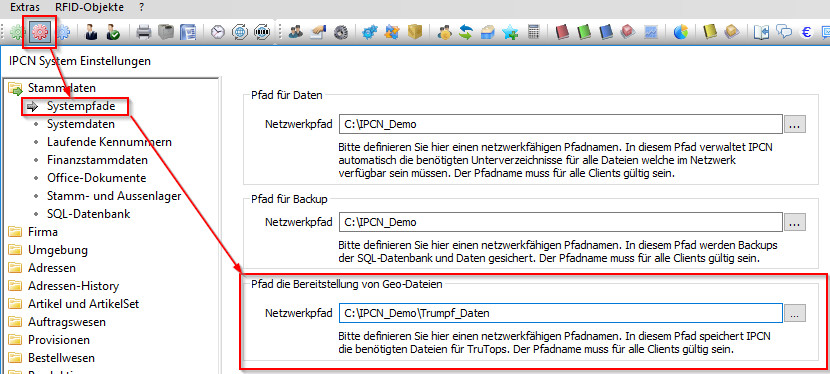Viewport: 830px width, 374px height.
Task: Click the green book icon
Action: point(584,32)
